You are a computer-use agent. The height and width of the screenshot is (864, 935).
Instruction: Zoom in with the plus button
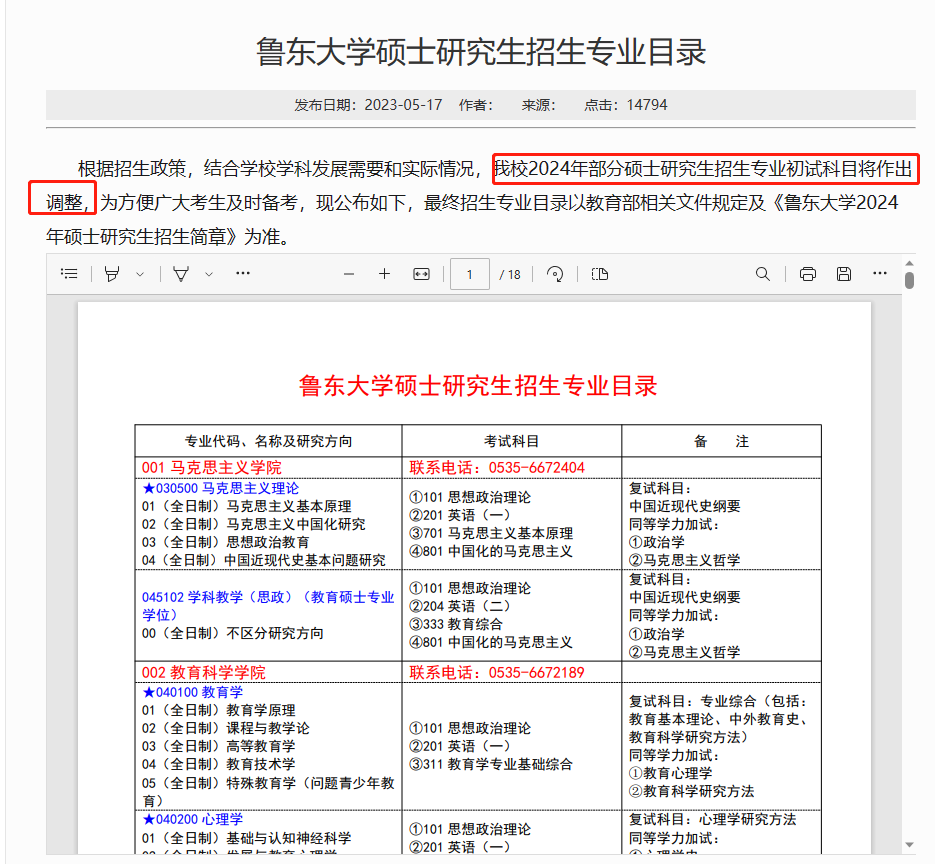coord(384,274)
